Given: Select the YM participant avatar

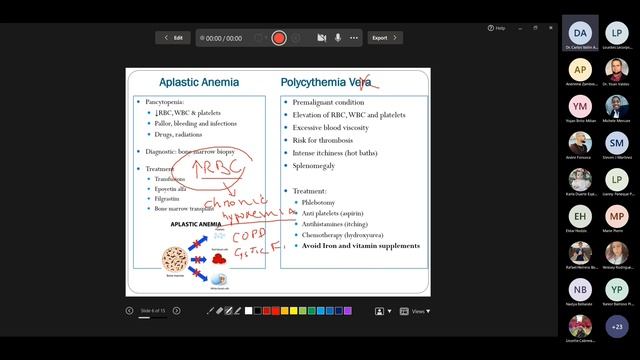Looking at the screenshot, I should (580, 106).
